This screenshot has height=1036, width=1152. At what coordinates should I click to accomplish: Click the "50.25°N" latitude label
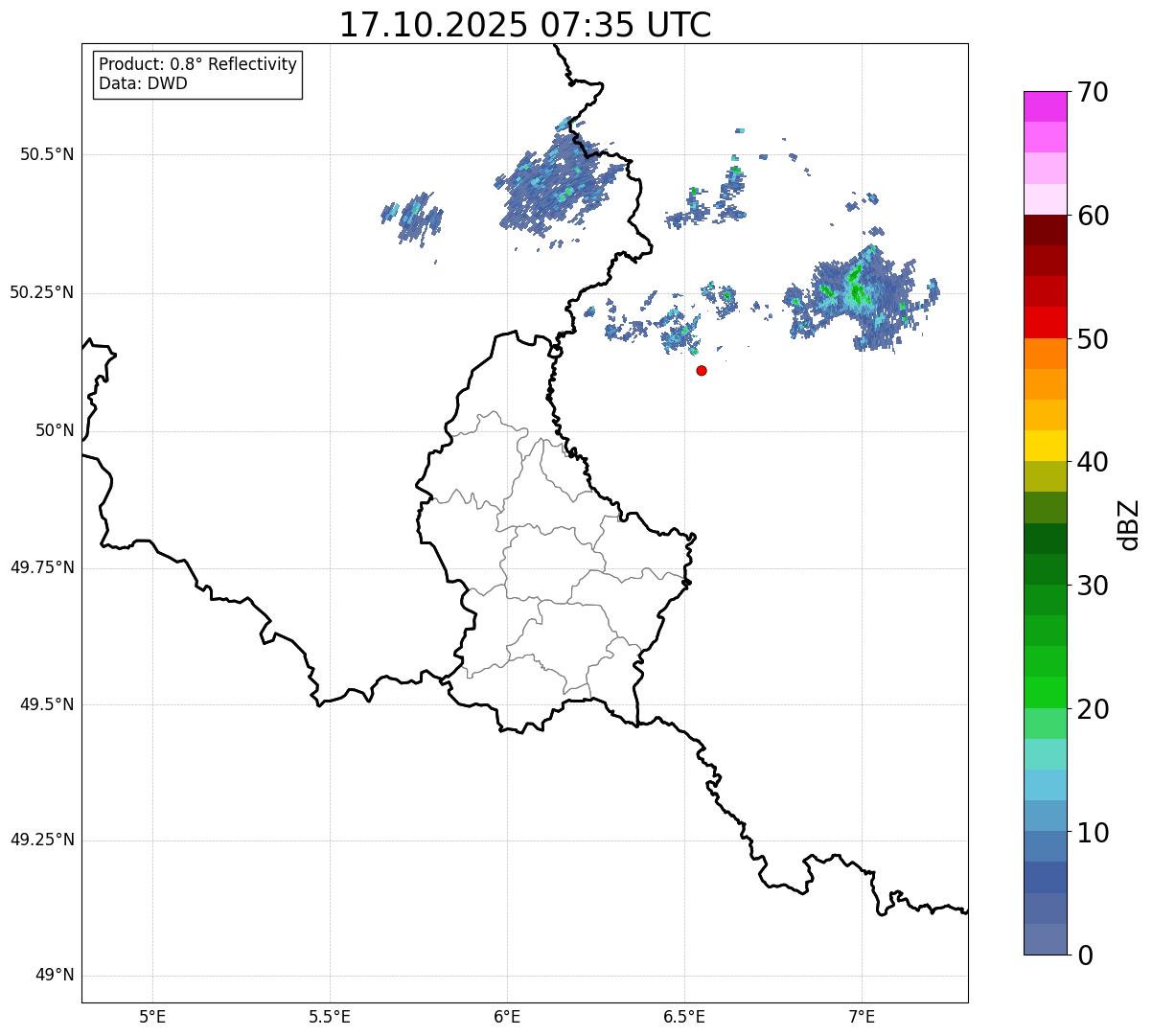point(41,292)
